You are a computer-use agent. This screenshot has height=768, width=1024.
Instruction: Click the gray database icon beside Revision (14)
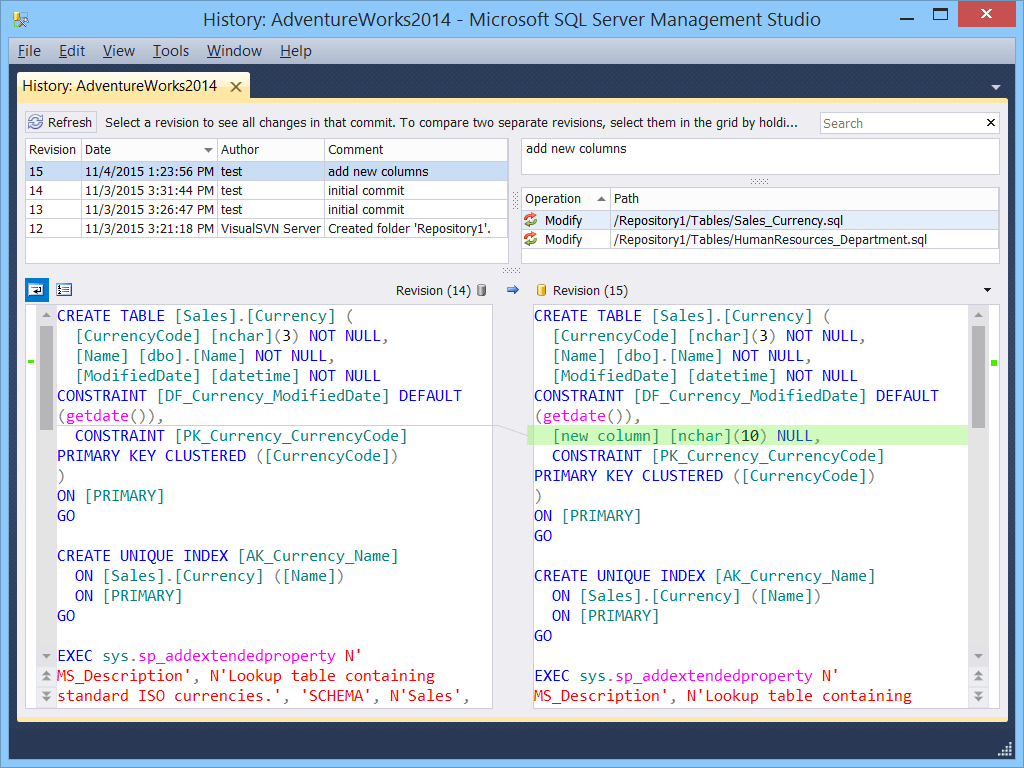pos(481,290)
